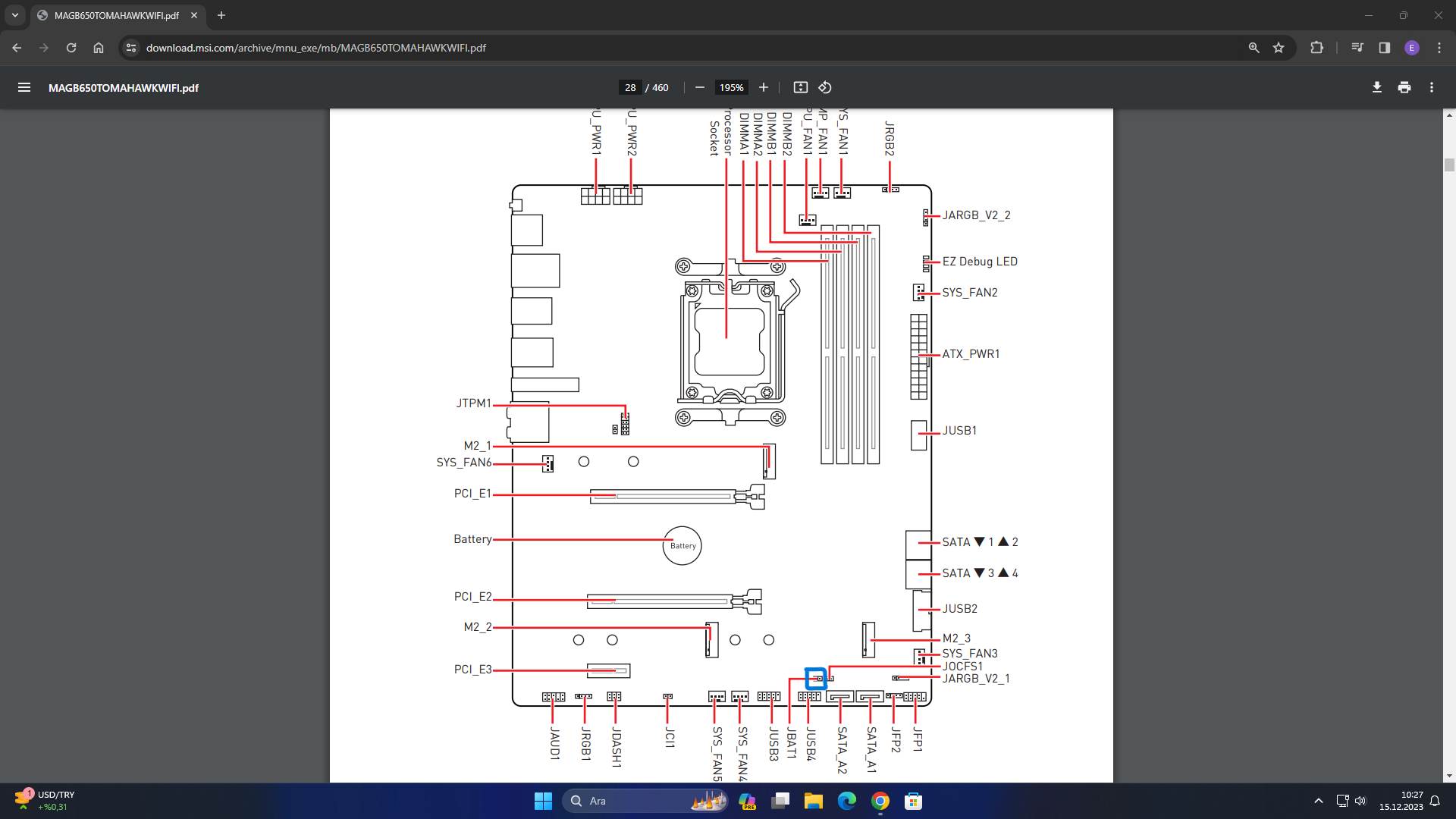Zoom in the PDF page

pos(764,88)
